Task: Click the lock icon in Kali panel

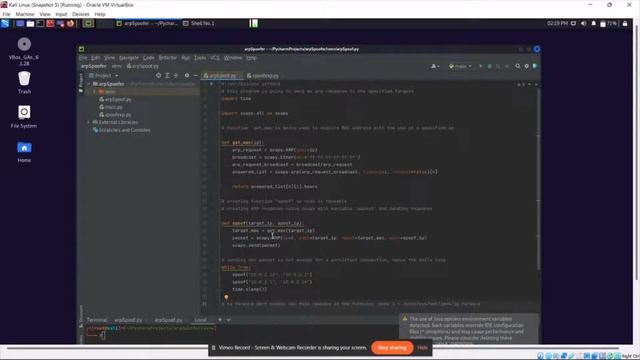Action: tap(625, 24)
